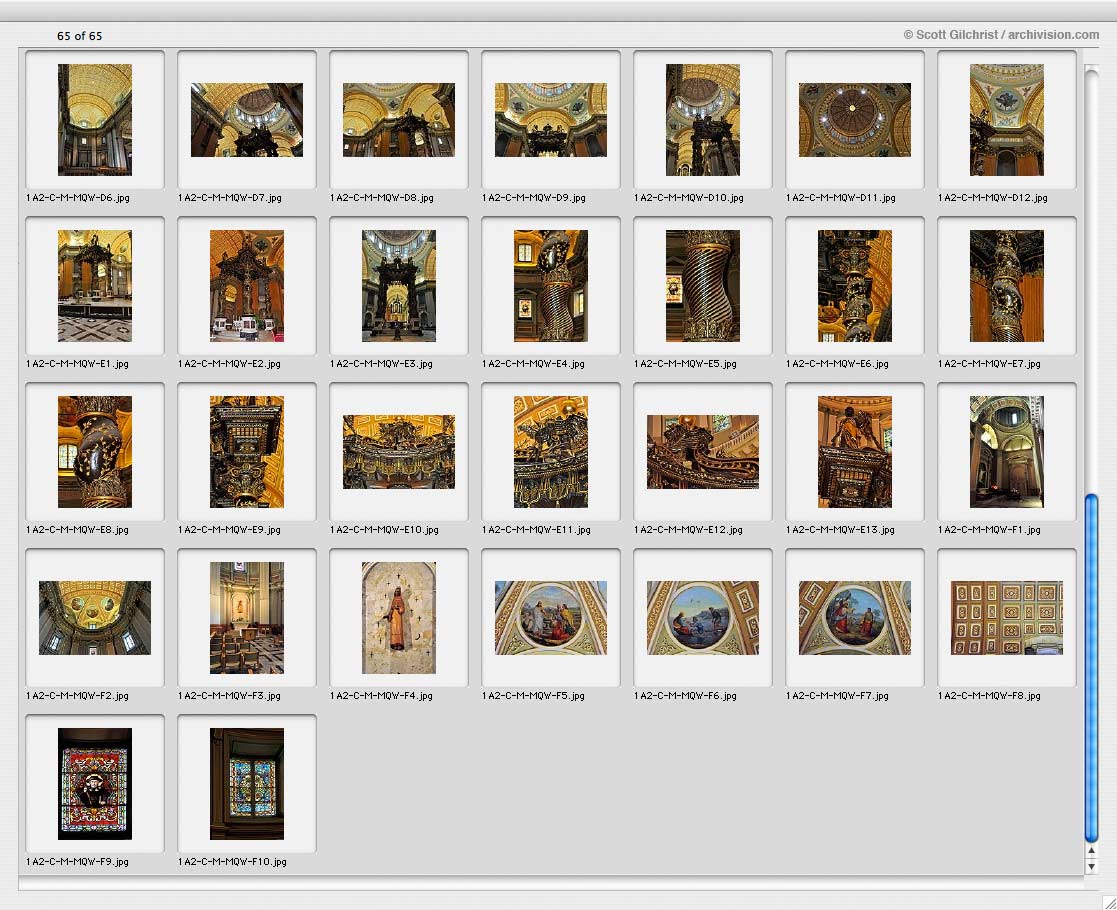Image resolution: width=1117 pixels, height=910 pixels.
Task: Click filename label 1A2-C-M-MQW-F8.jpg
Action: [989, 696]
